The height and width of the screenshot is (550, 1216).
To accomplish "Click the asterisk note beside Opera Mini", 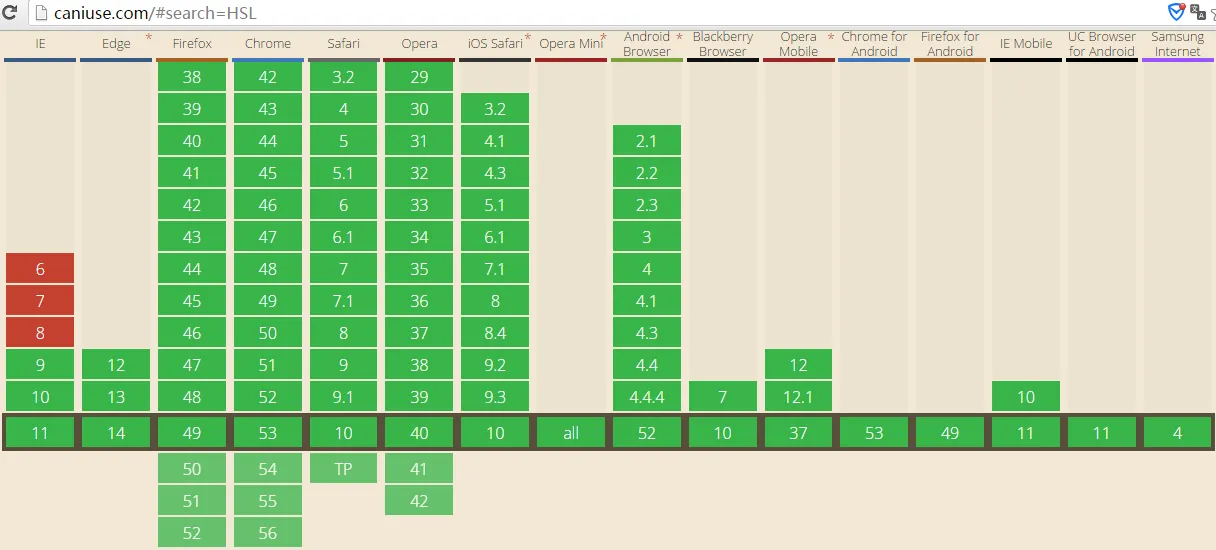I will coord(603,38).
